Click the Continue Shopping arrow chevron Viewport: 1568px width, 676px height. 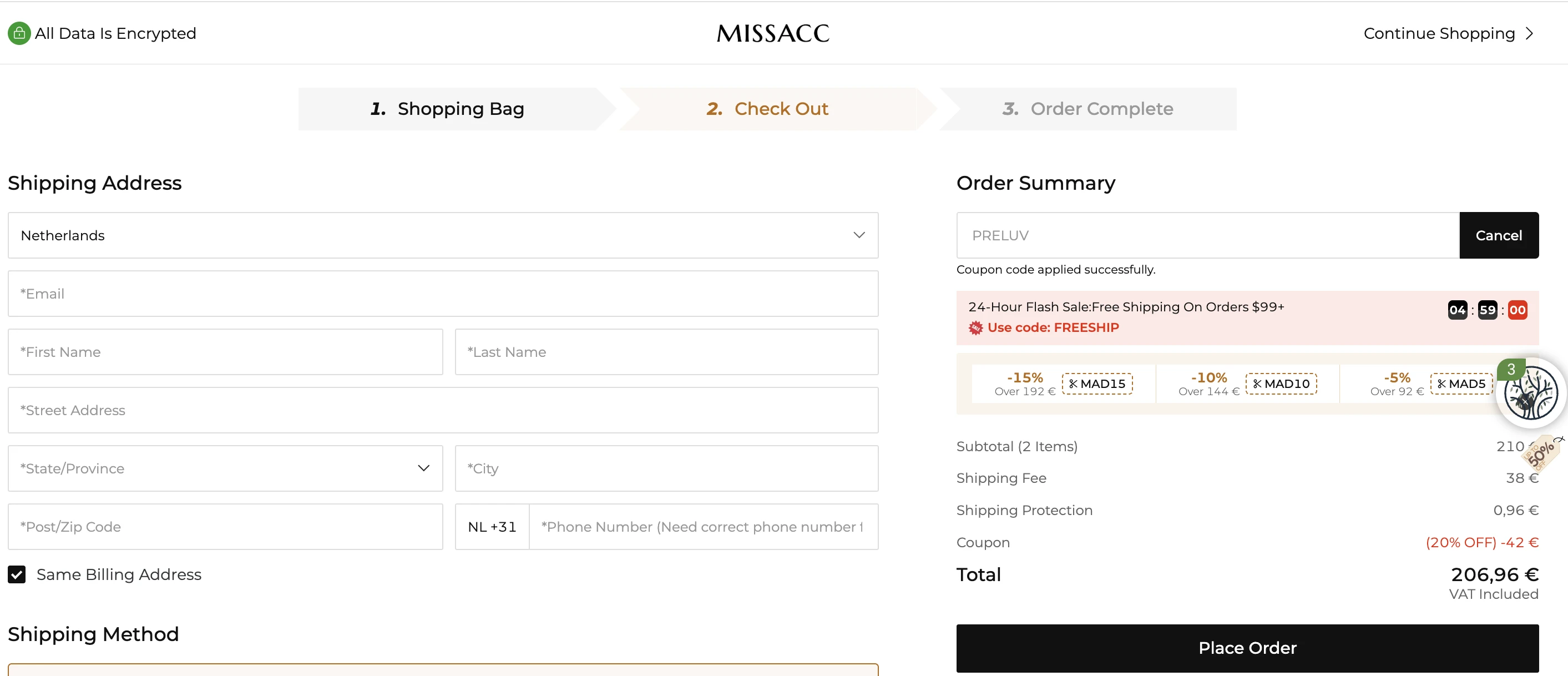[1529, 33]
